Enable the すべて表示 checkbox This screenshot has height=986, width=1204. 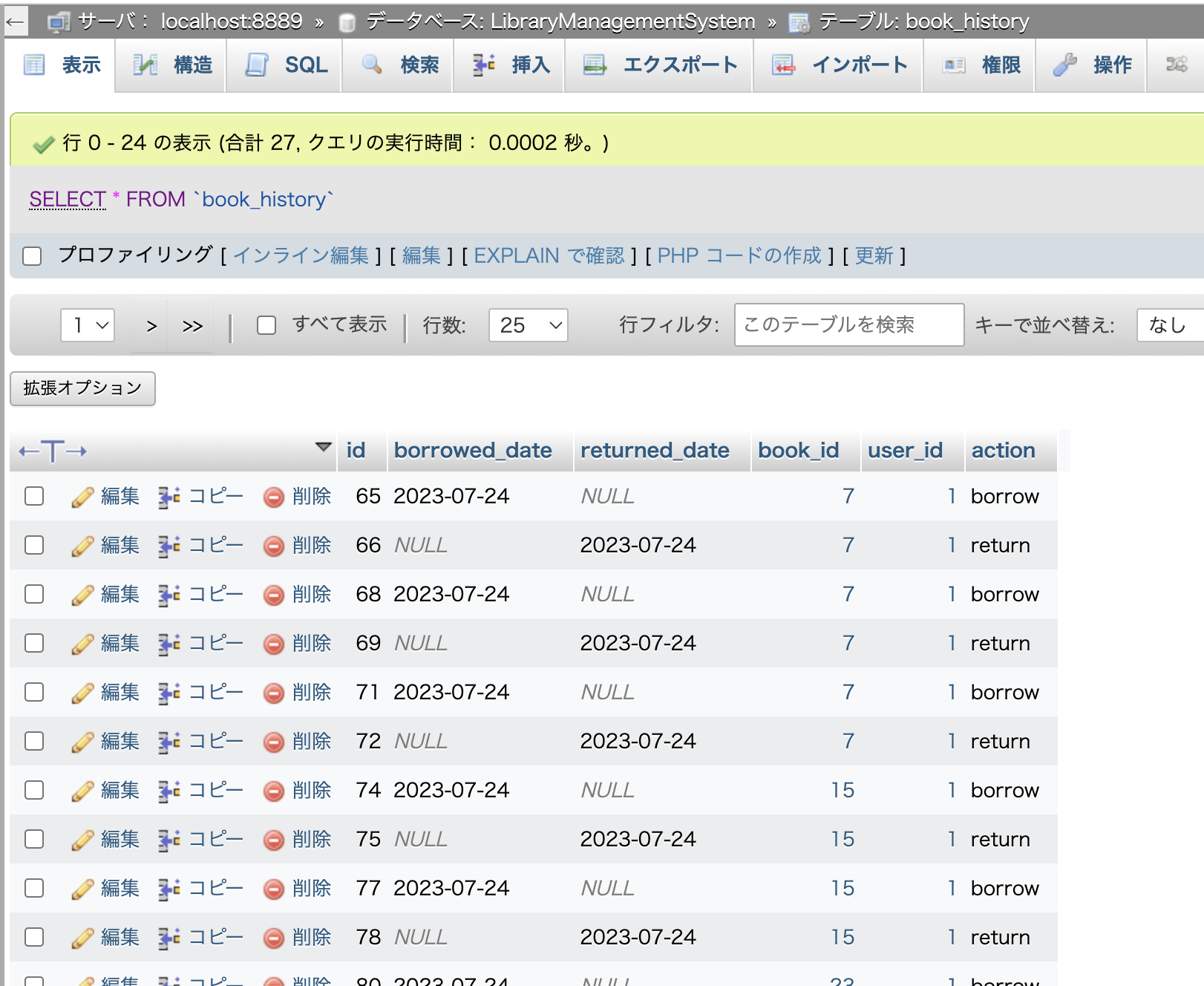(x=266, y=325)
